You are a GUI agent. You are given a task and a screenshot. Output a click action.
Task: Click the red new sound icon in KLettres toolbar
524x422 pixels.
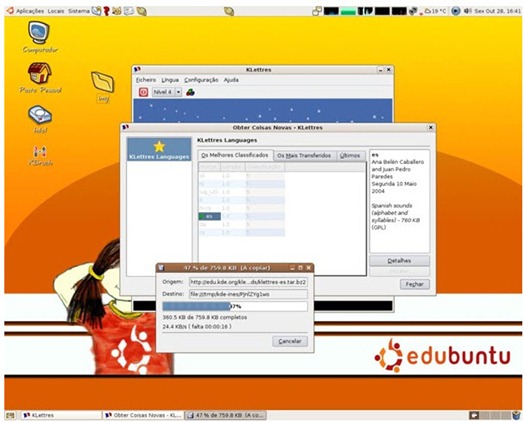(143, 92)
